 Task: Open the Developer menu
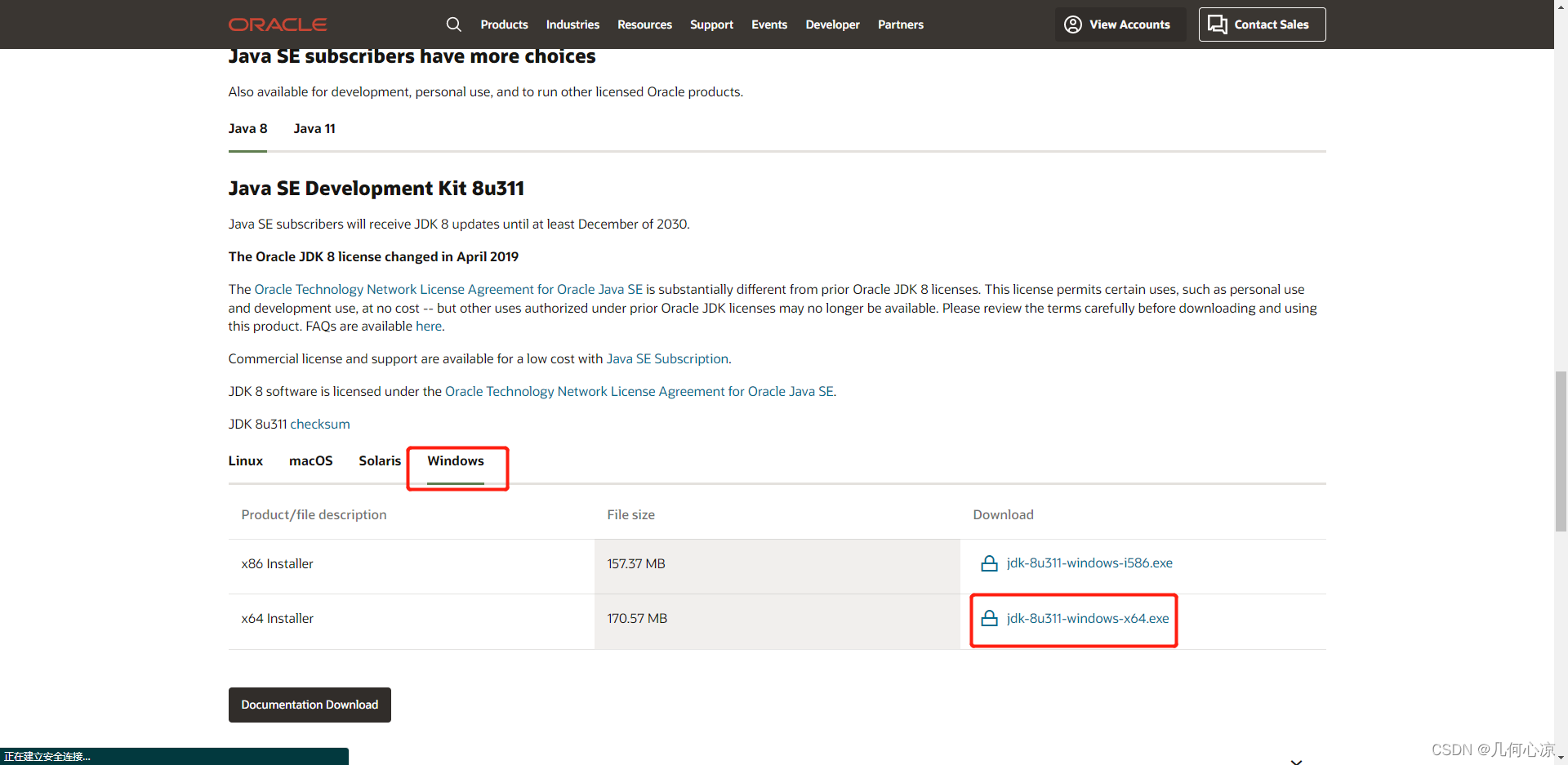click(x=832, y=24)
